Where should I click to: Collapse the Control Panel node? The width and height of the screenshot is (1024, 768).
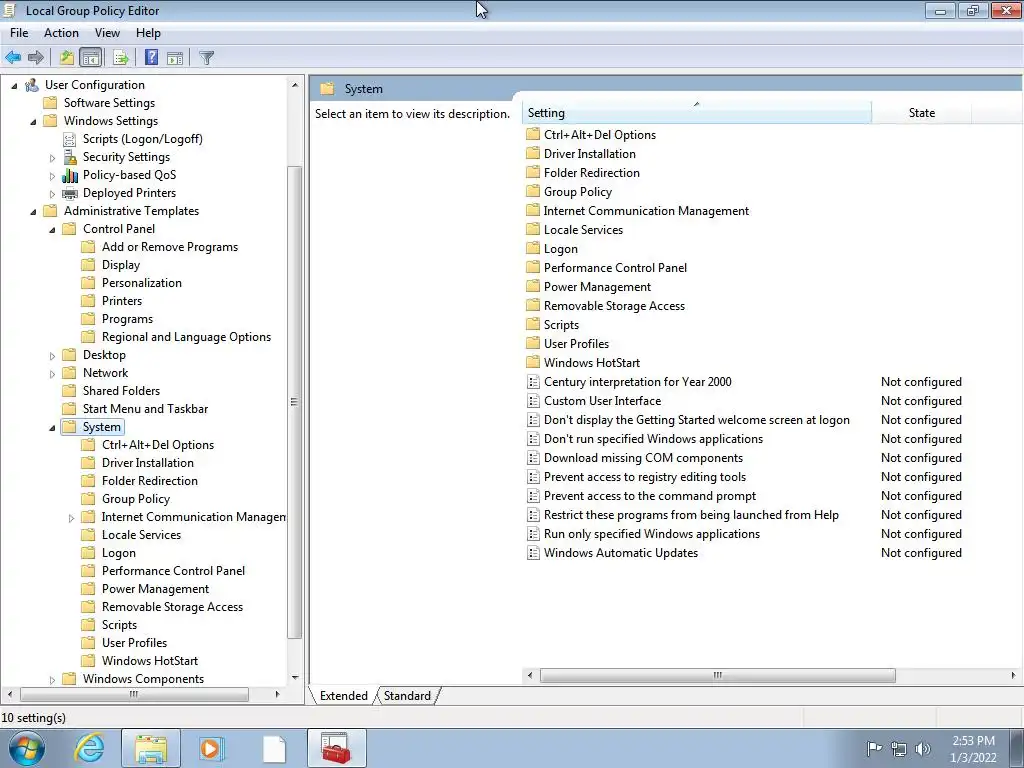(52, 229)
